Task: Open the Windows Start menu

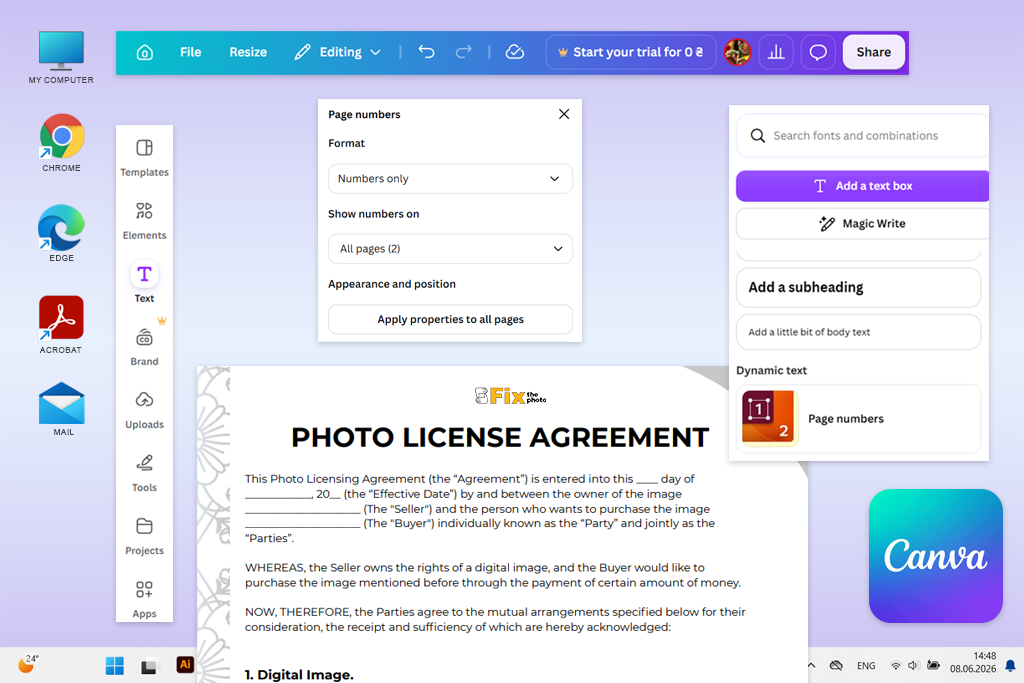Action: pos(115,666)
